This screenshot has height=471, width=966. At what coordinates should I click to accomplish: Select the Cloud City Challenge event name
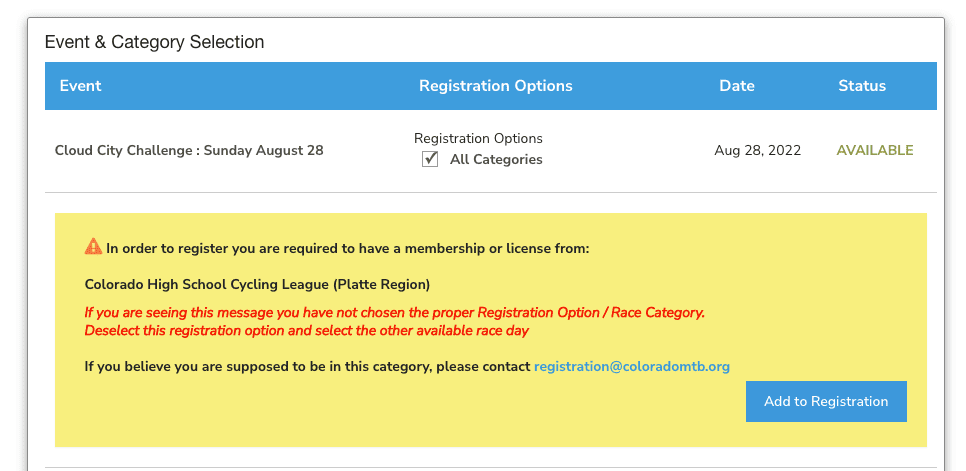pos(189,150)
